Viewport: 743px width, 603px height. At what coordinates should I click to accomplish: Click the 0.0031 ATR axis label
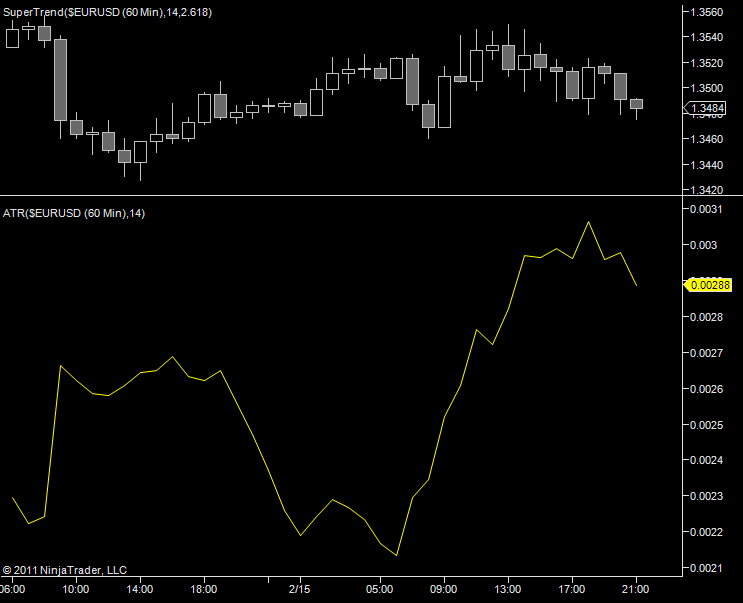[x=707, y=209]
